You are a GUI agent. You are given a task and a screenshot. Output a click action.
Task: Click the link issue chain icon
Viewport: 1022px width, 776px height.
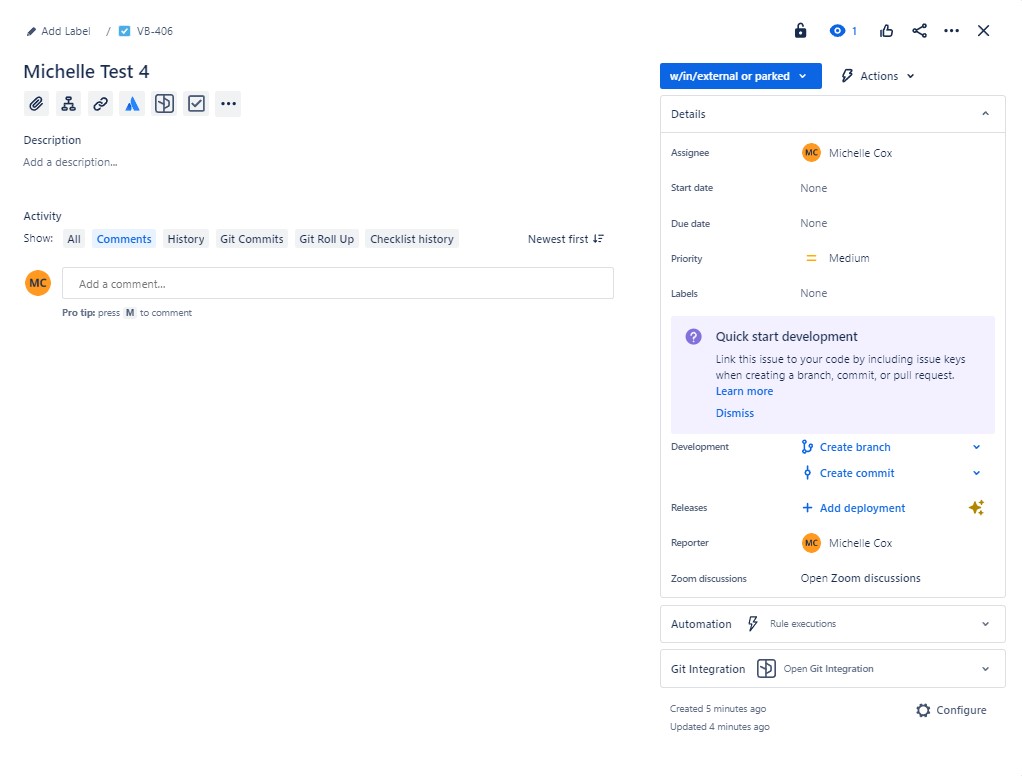[100, 104]
